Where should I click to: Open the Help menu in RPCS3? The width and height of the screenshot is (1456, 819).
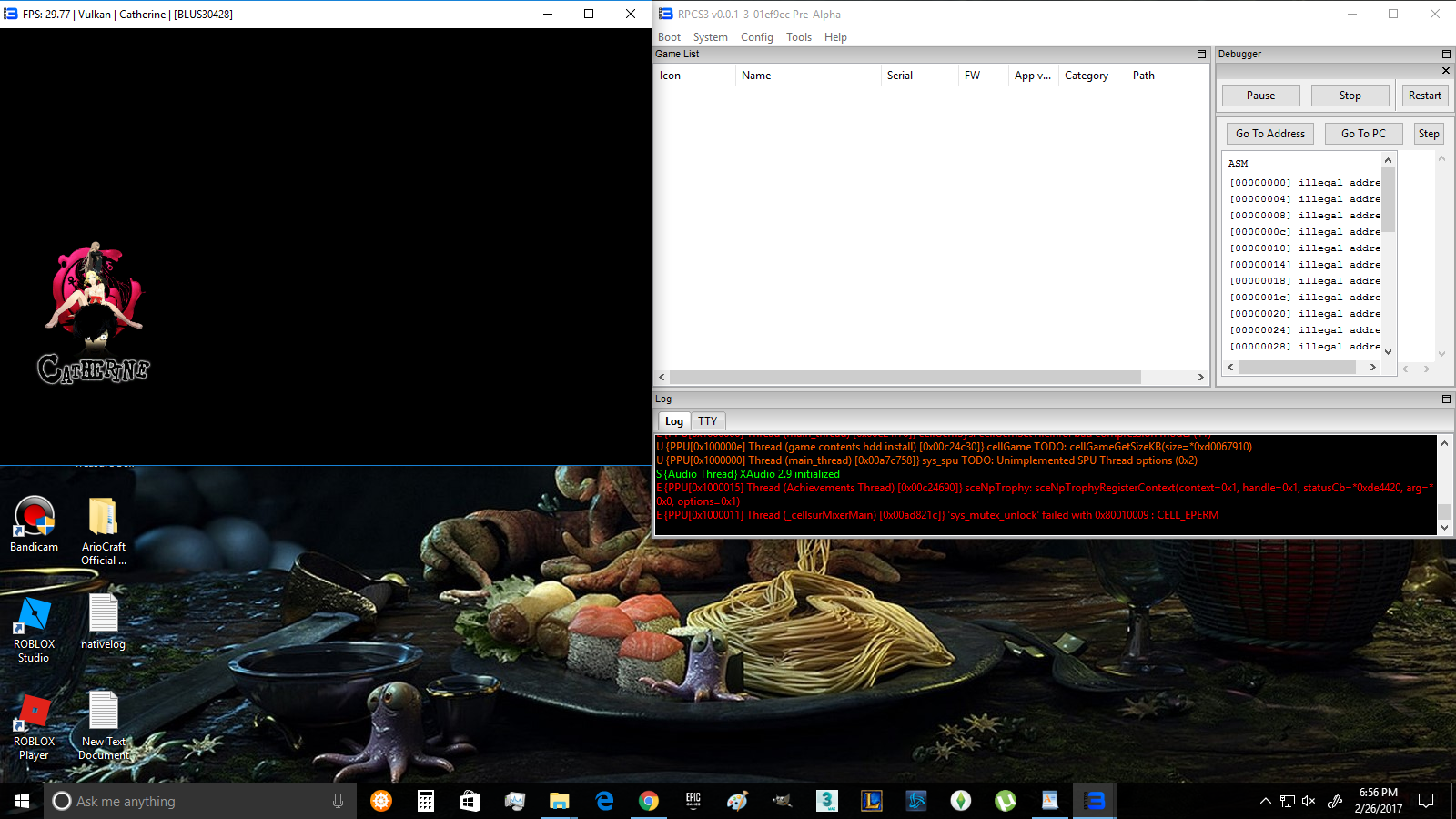(x=835, y=37)
